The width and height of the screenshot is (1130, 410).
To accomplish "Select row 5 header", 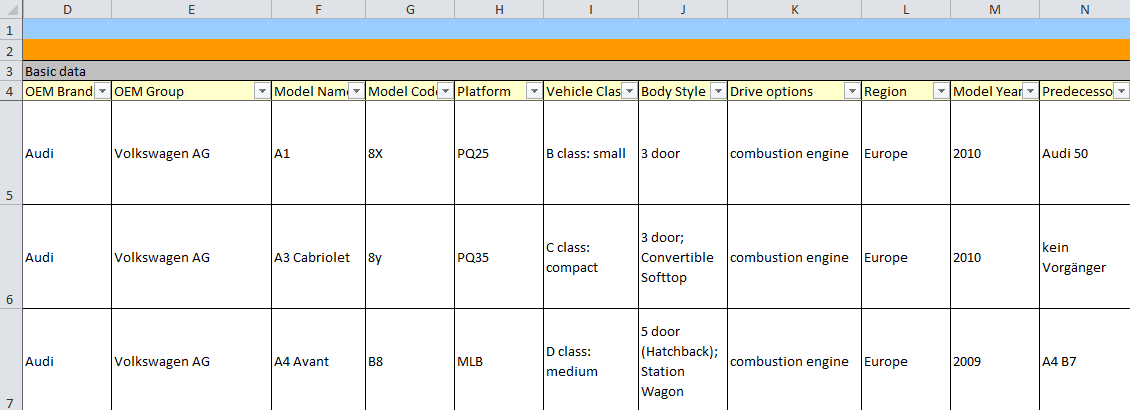I will click(11, 153).
